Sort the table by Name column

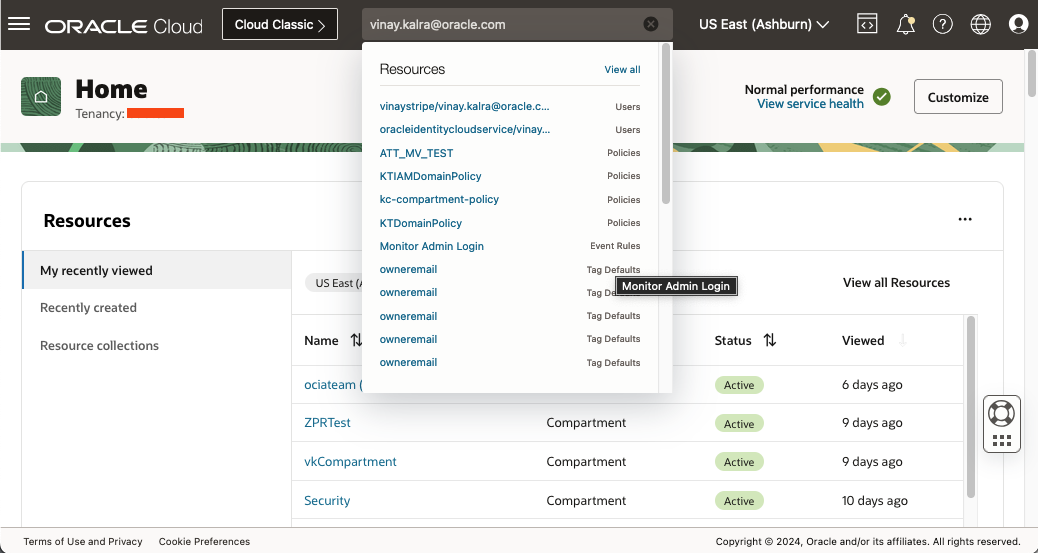[356, 341]
